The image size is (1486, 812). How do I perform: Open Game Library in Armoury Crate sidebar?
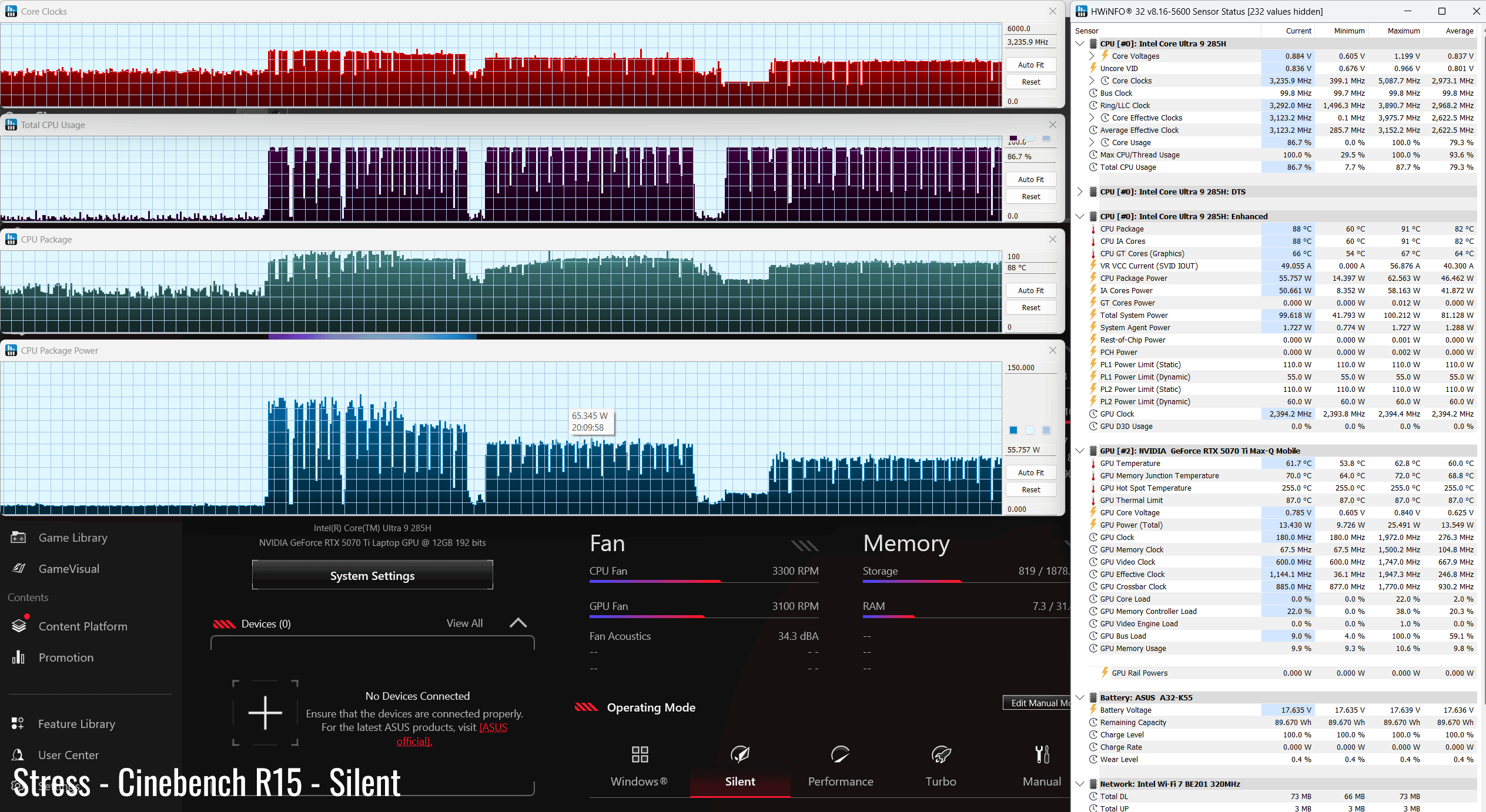73,538
